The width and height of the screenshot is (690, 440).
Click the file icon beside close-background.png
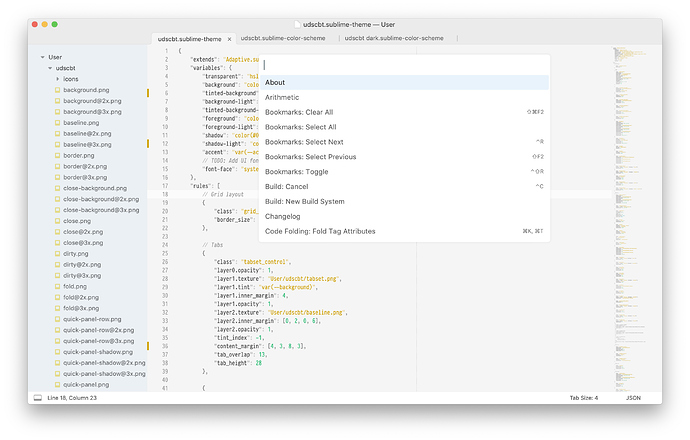[x=57, y=188]
